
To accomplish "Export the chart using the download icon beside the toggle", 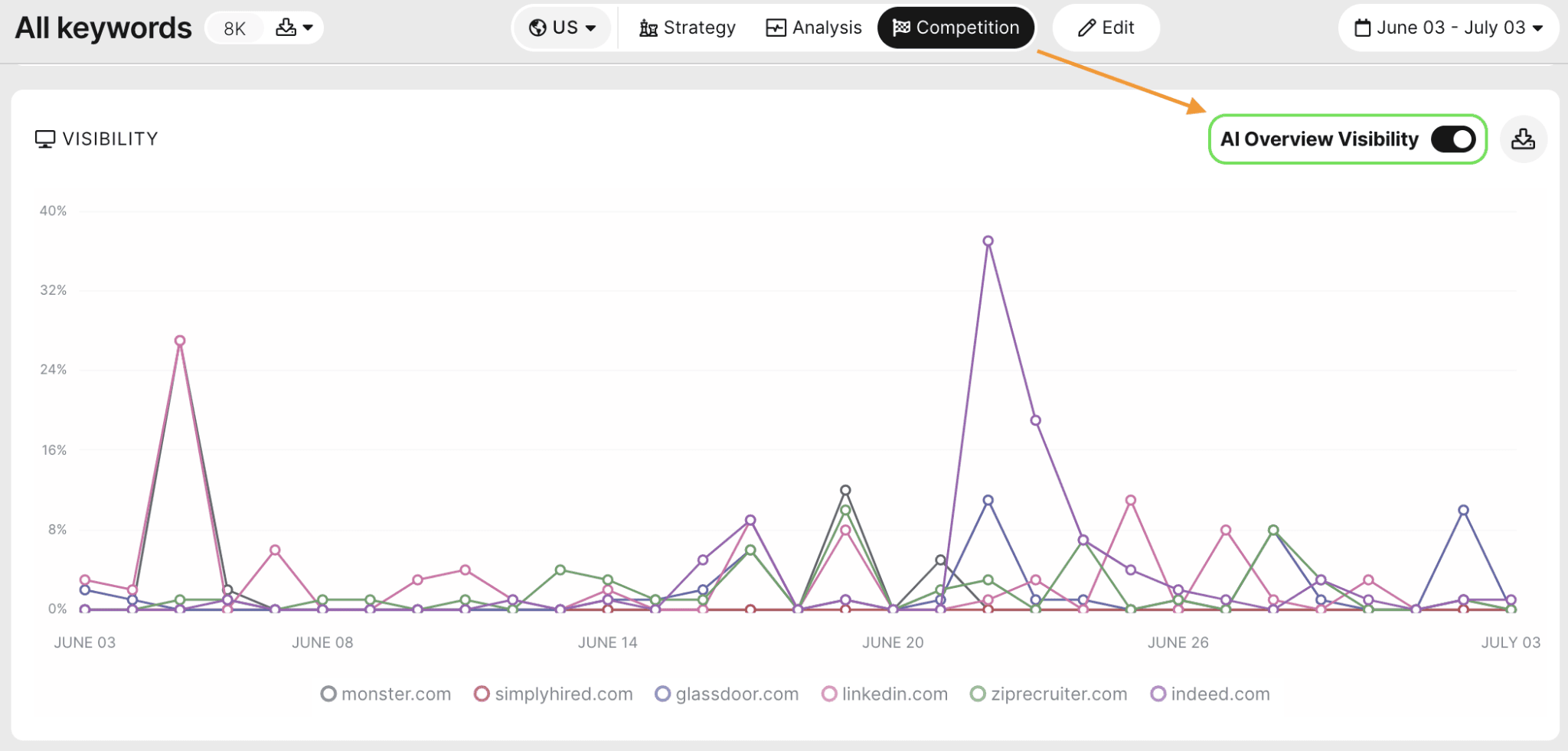I will 1524,139.
